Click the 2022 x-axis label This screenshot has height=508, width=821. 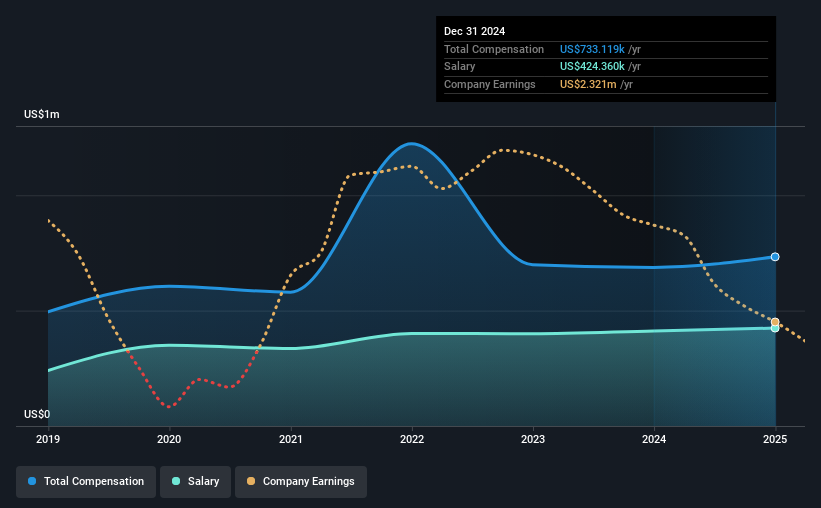click(412, 439)
